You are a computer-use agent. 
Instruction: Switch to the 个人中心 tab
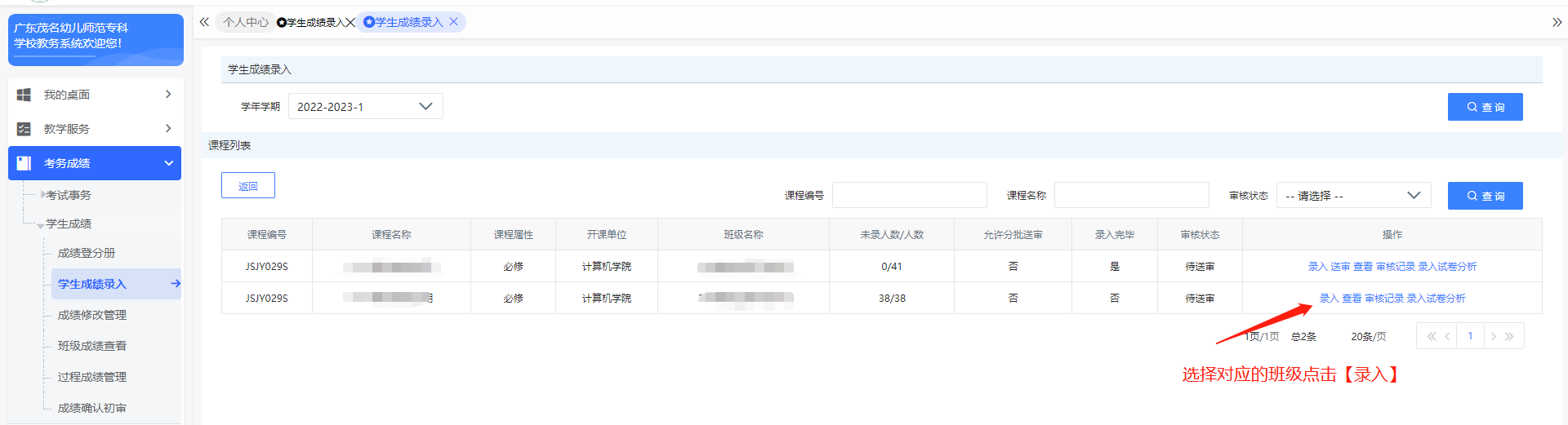pos(245,22)
